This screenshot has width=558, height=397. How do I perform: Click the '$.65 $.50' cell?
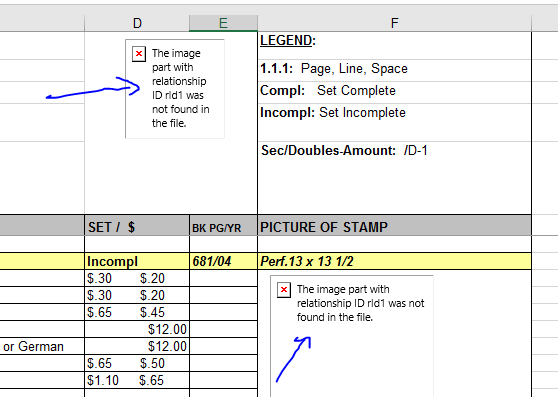pos(137,363)
